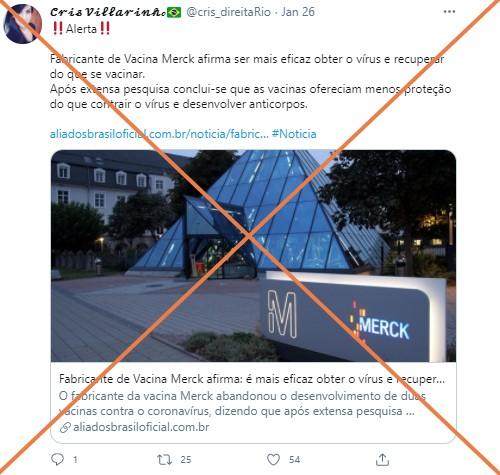The width and height of the screenshot is (500, 475).
Task: Open the Merck building preview image
Action: pyautogui.click(x=253, y=256)
